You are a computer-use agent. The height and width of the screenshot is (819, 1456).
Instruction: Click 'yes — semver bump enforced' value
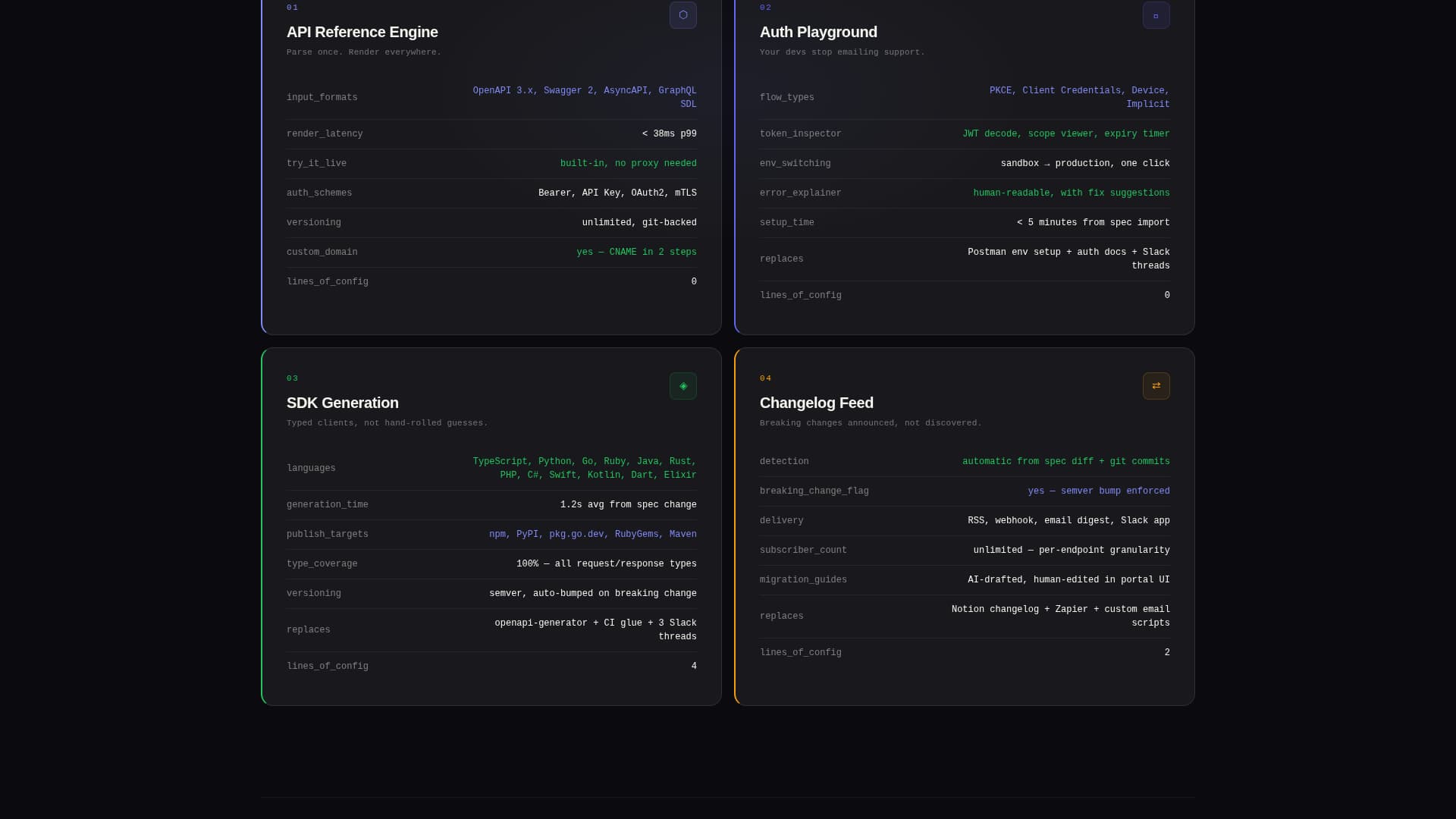1098,491
